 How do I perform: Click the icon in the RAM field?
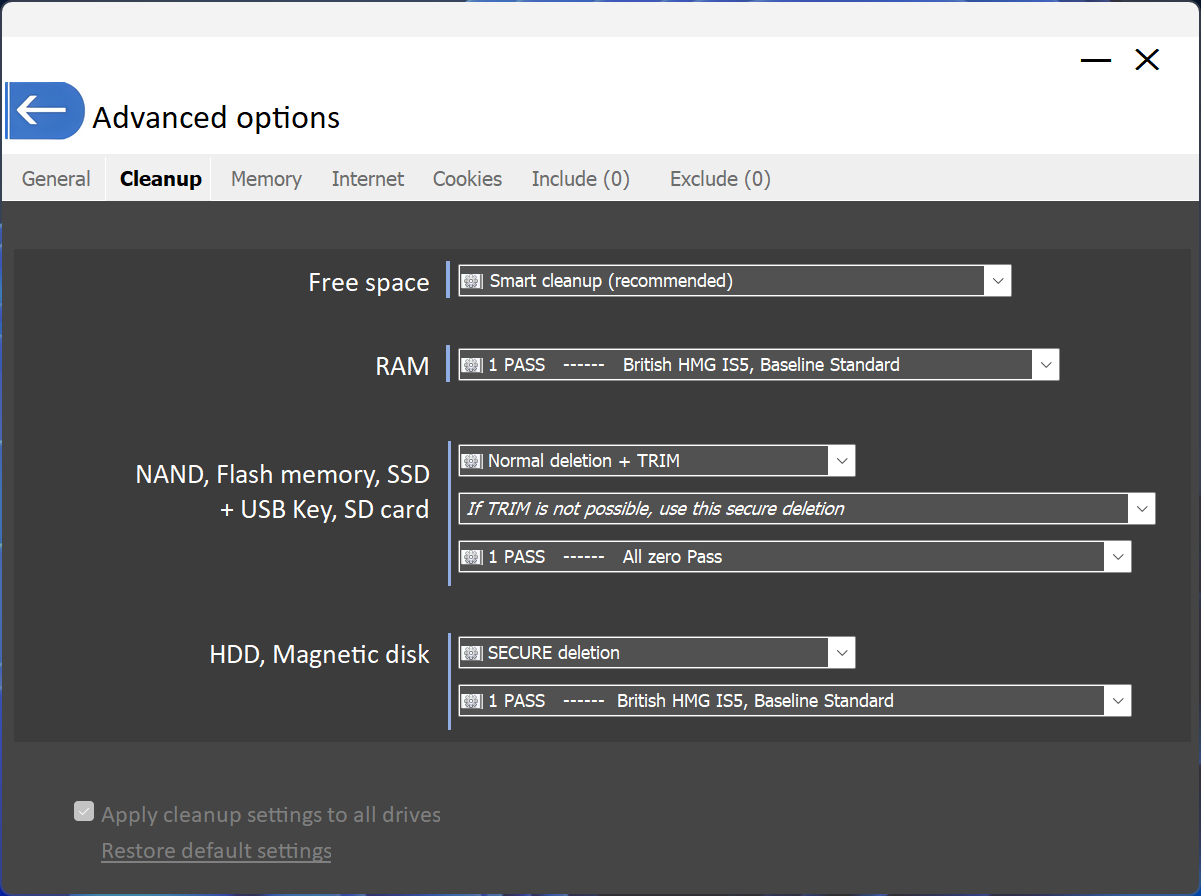[x=472, y=365]
